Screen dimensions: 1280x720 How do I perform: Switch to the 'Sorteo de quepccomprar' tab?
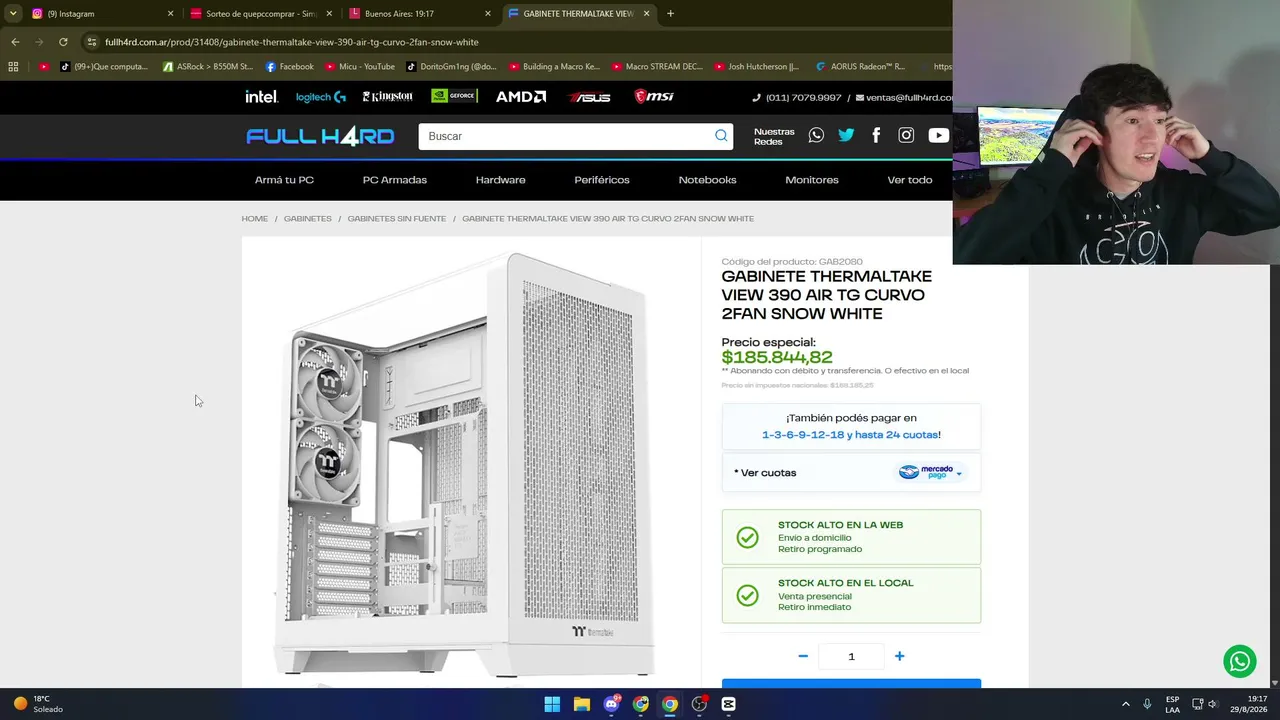[261, 14]
